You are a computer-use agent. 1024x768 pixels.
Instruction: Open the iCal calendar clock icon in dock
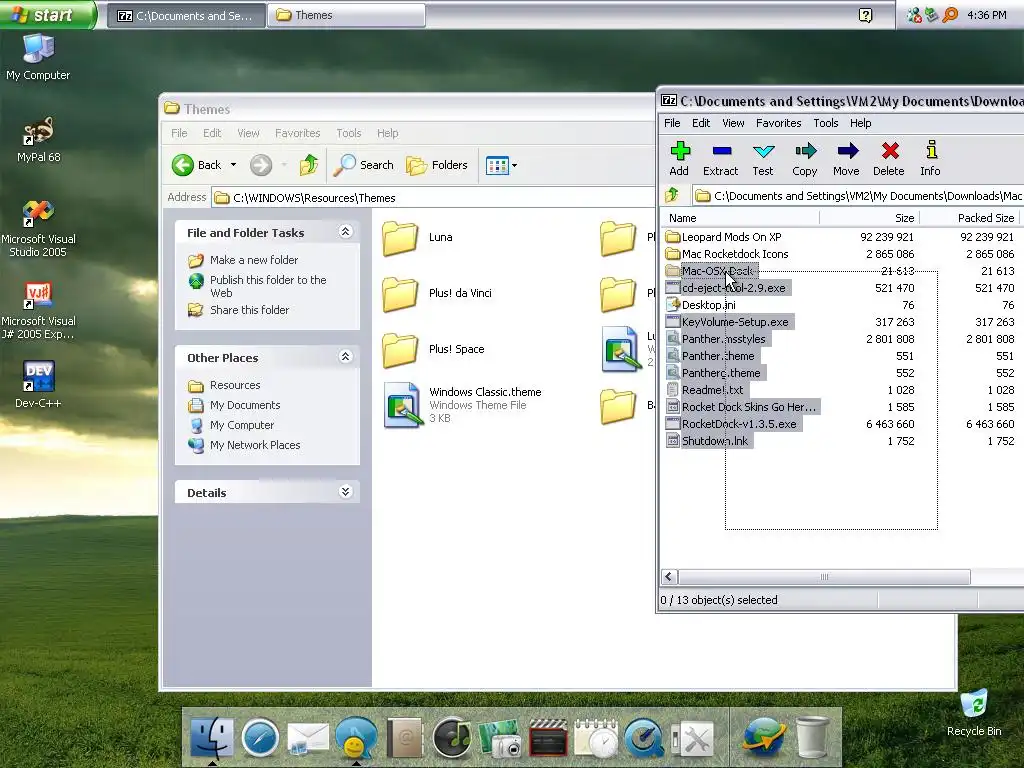click(596, 738)
